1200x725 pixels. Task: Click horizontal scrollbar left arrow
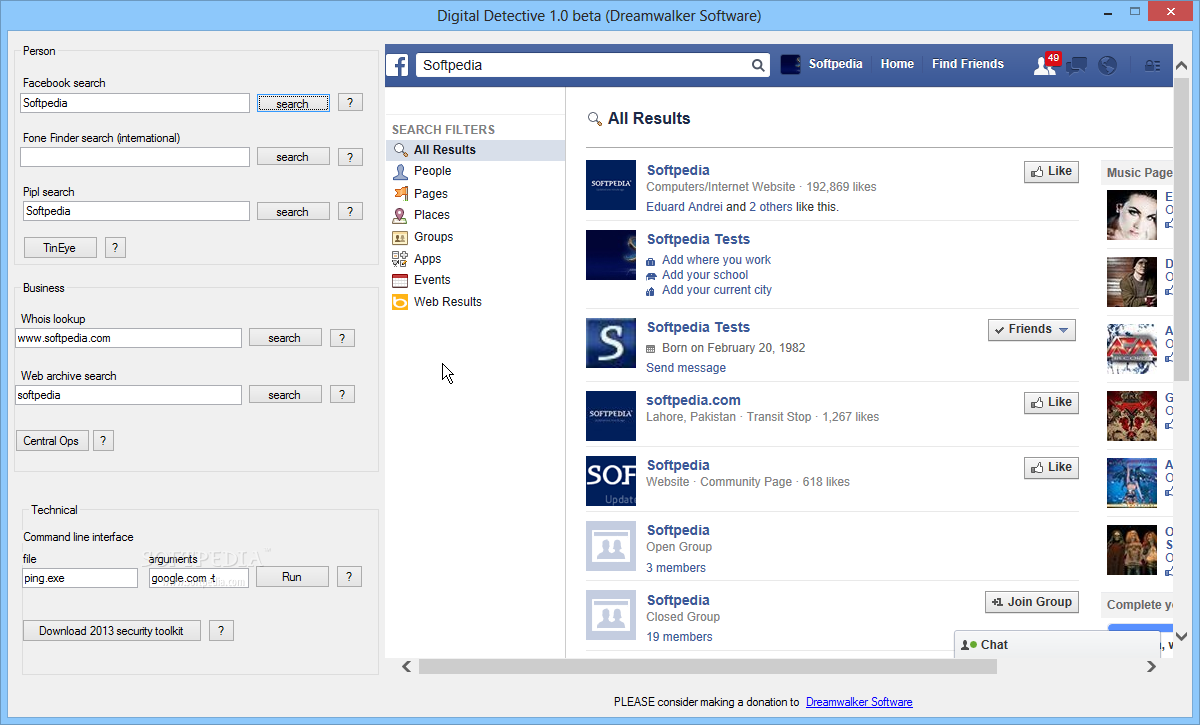406,666
